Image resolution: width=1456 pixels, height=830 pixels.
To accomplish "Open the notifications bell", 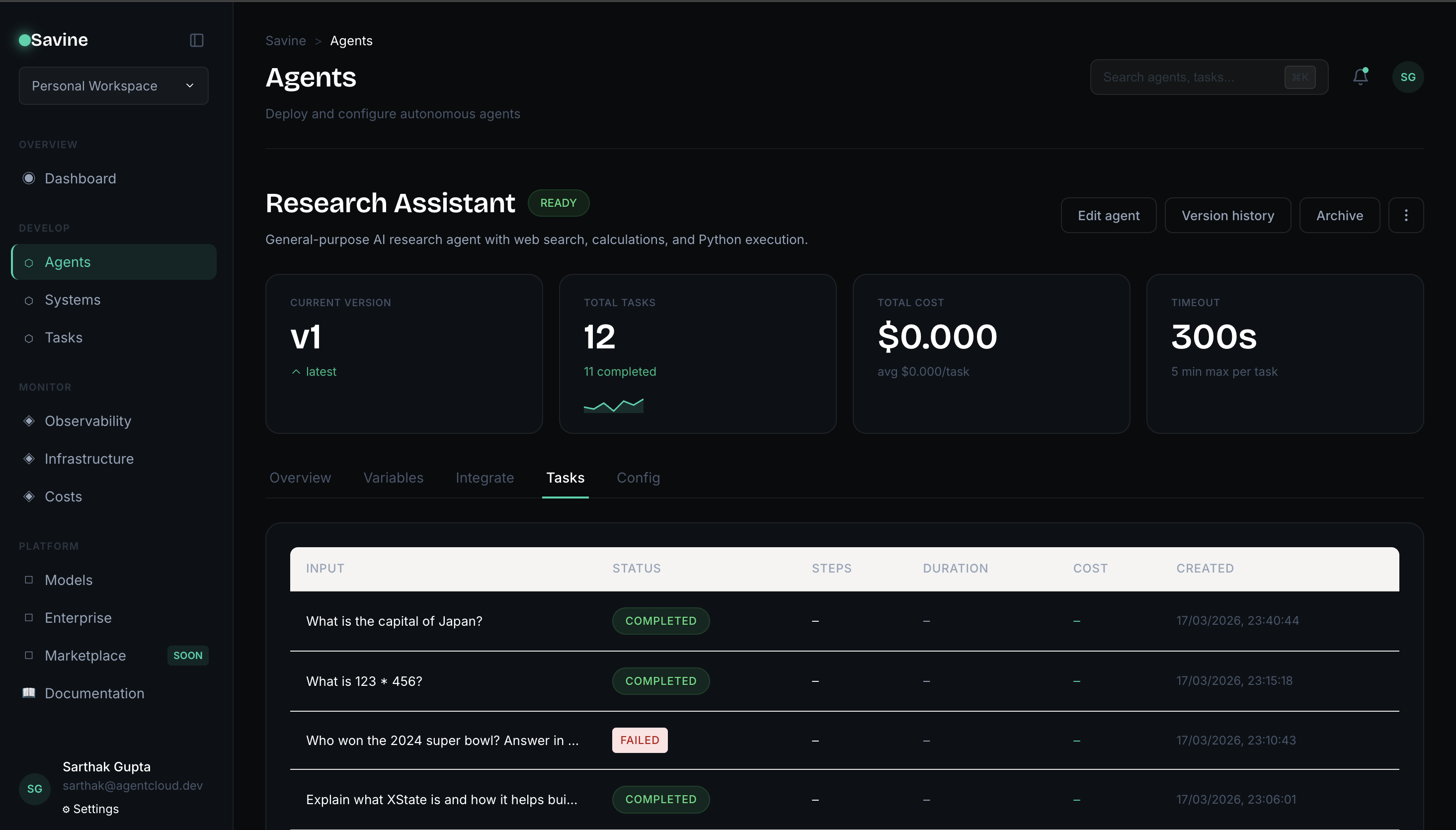I will [1360, 77].
